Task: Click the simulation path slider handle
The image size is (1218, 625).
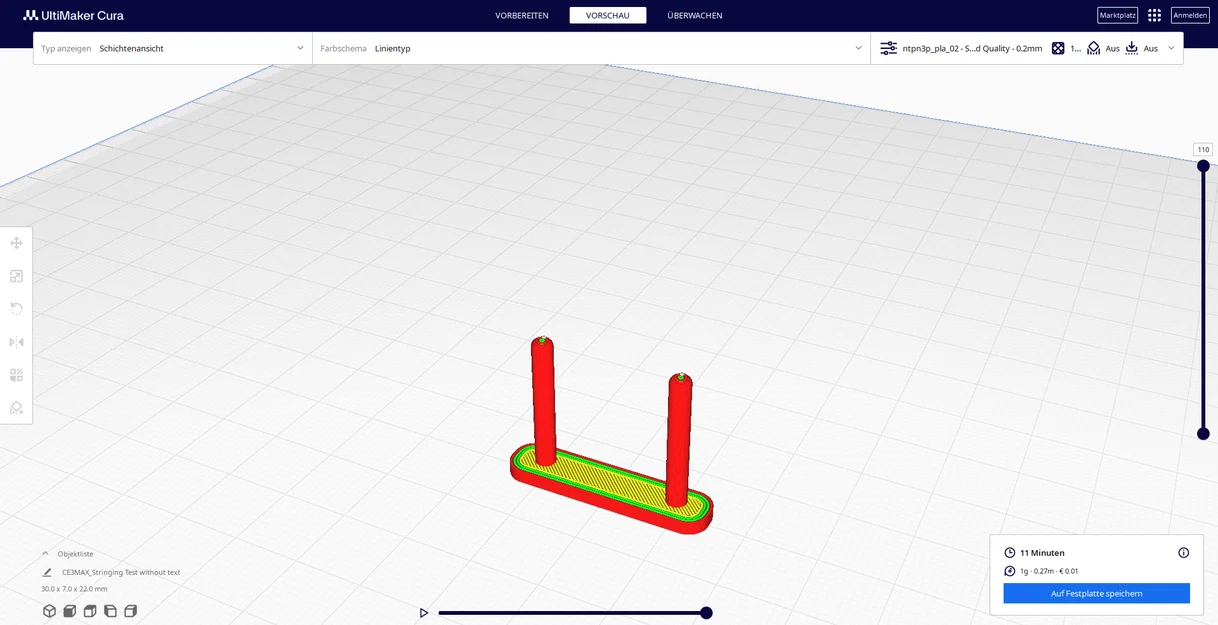Action: coord(706,613)
